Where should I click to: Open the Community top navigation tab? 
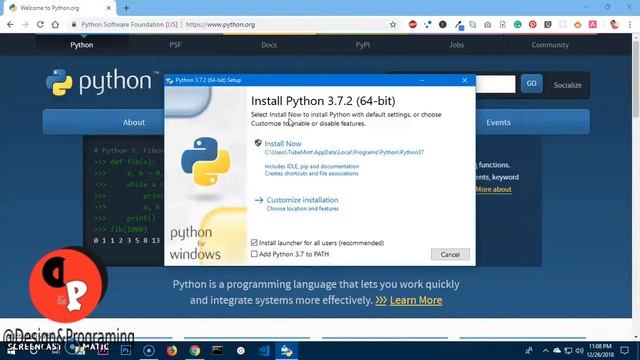tap(550, 45)
